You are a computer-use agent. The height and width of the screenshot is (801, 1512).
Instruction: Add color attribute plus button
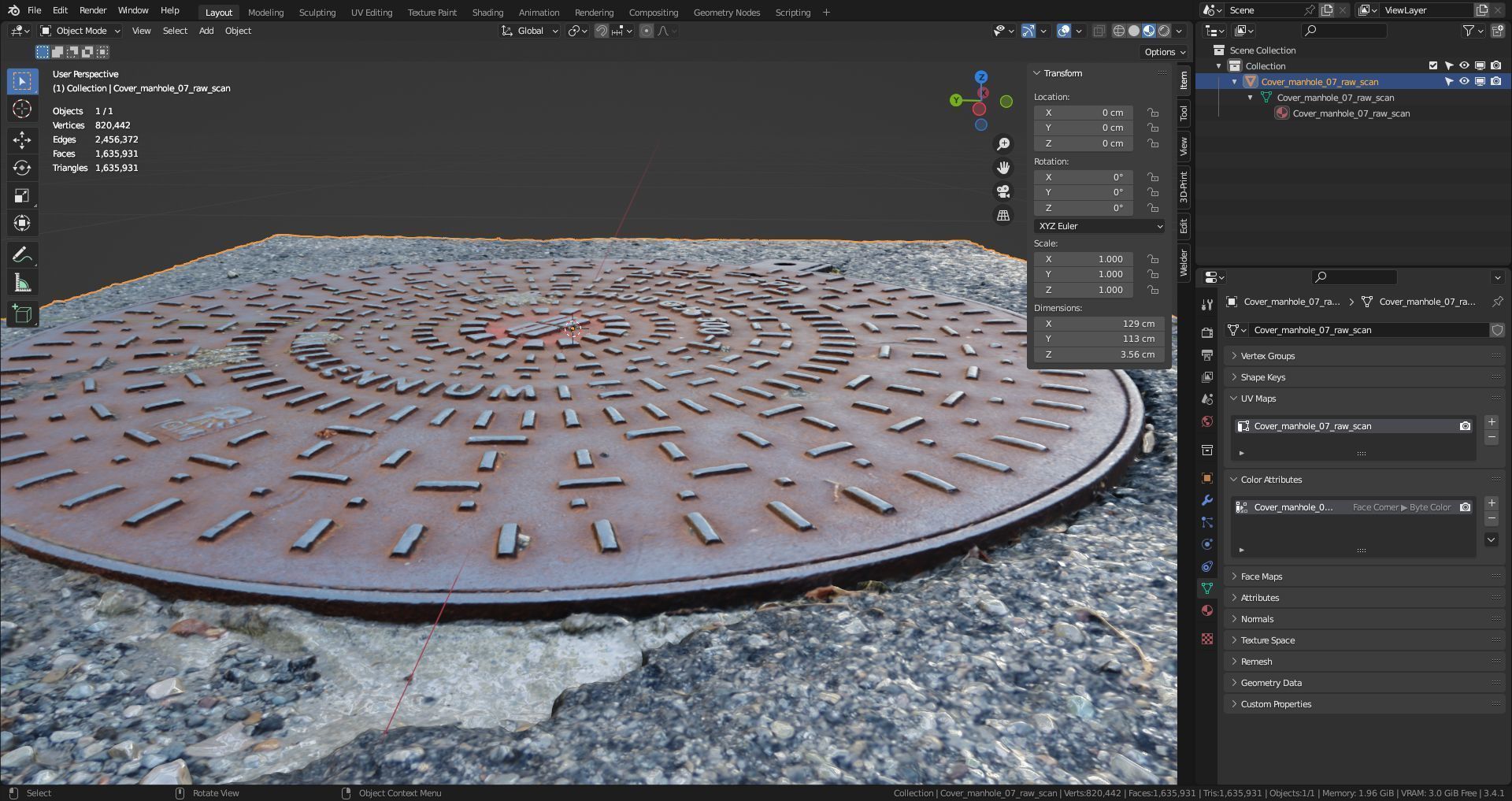1492,503
